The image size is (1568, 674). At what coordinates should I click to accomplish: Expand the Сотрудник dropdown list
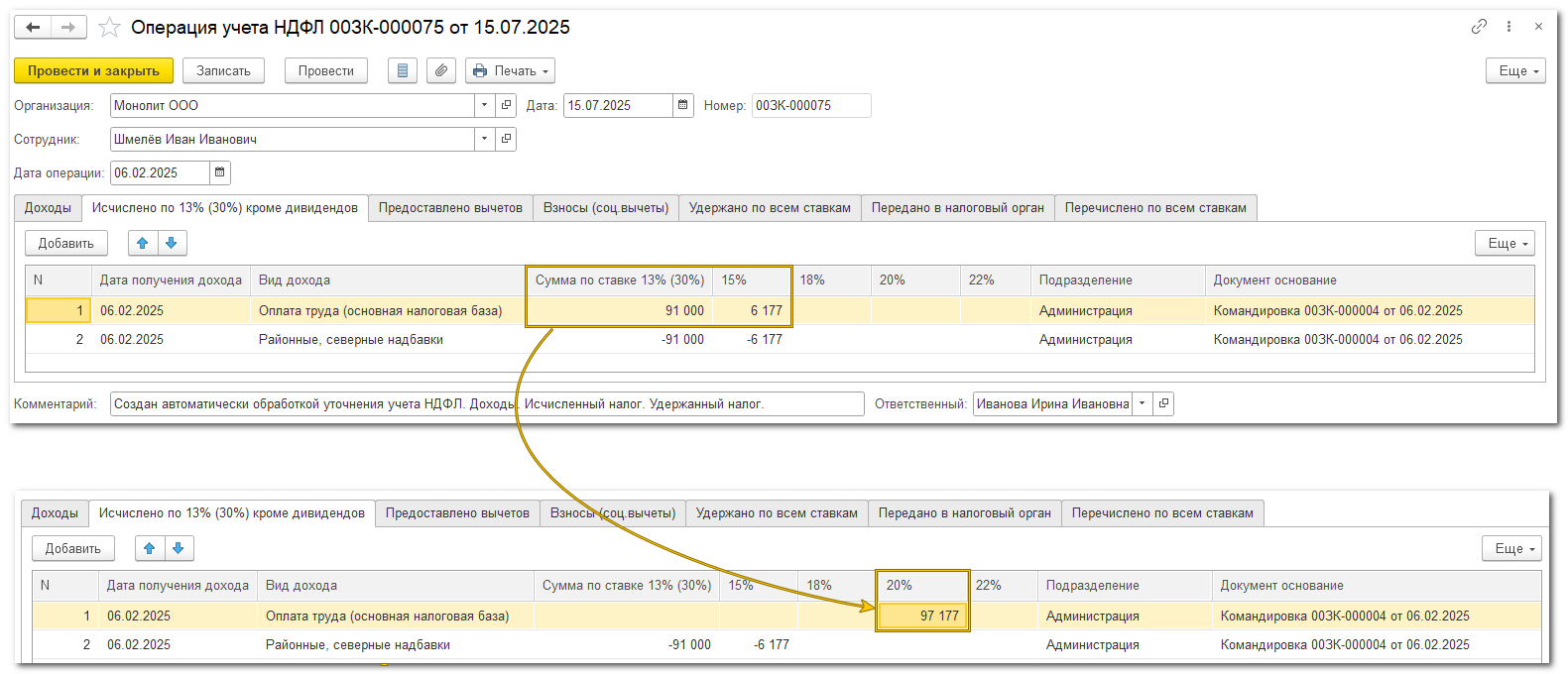tap(484, 139)
